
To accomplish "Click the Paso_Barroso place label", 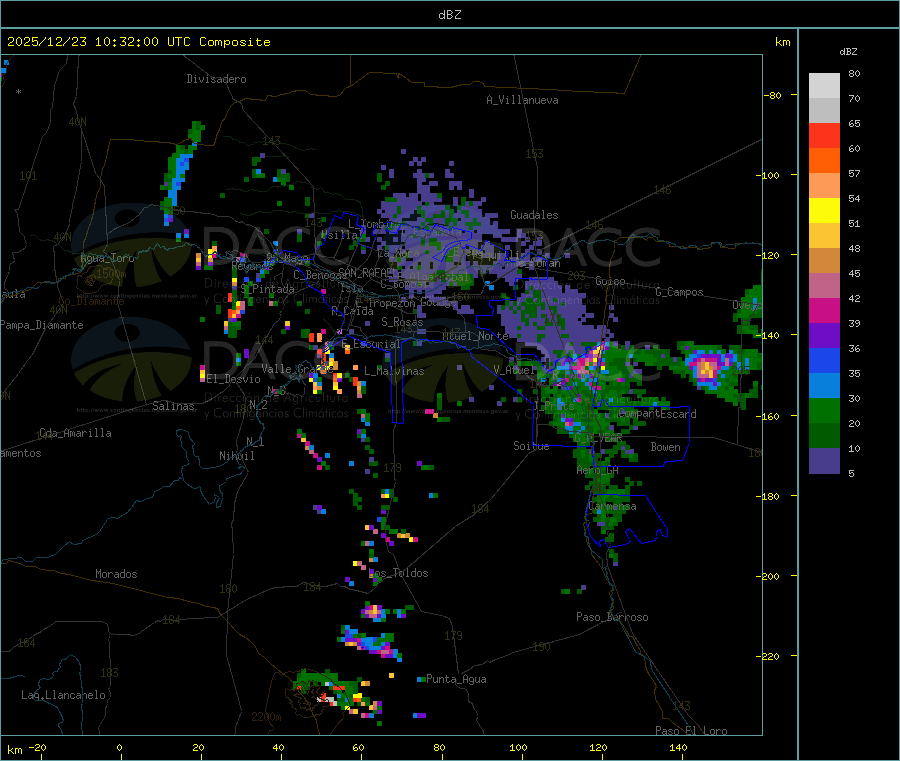I will [612, 617].
